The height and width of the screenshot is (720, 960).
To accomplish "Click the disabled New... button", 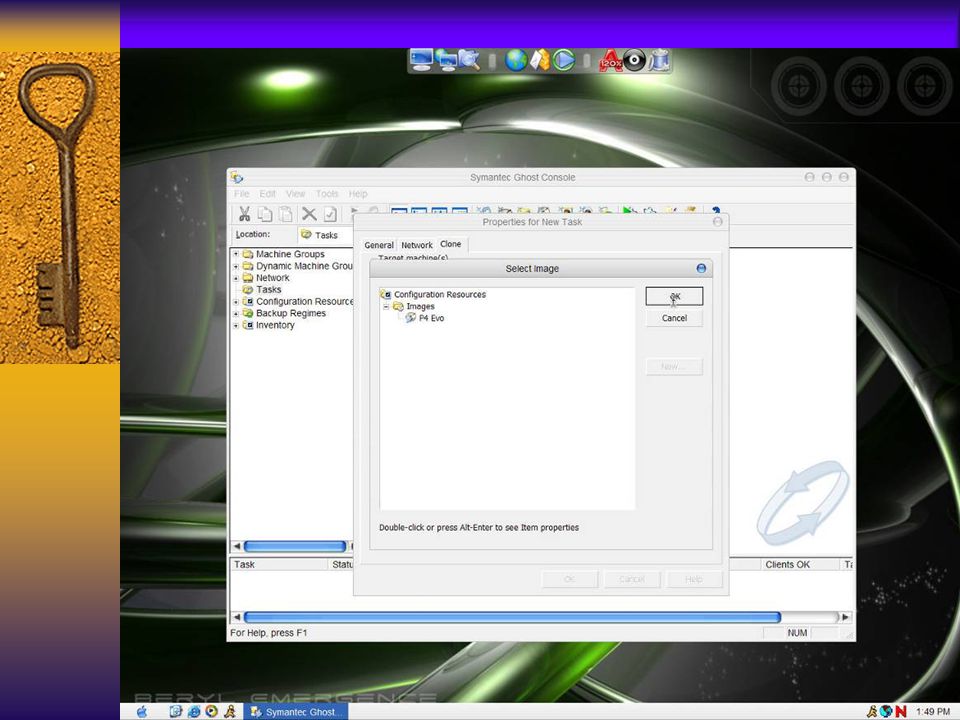I will tap(674, 366).
